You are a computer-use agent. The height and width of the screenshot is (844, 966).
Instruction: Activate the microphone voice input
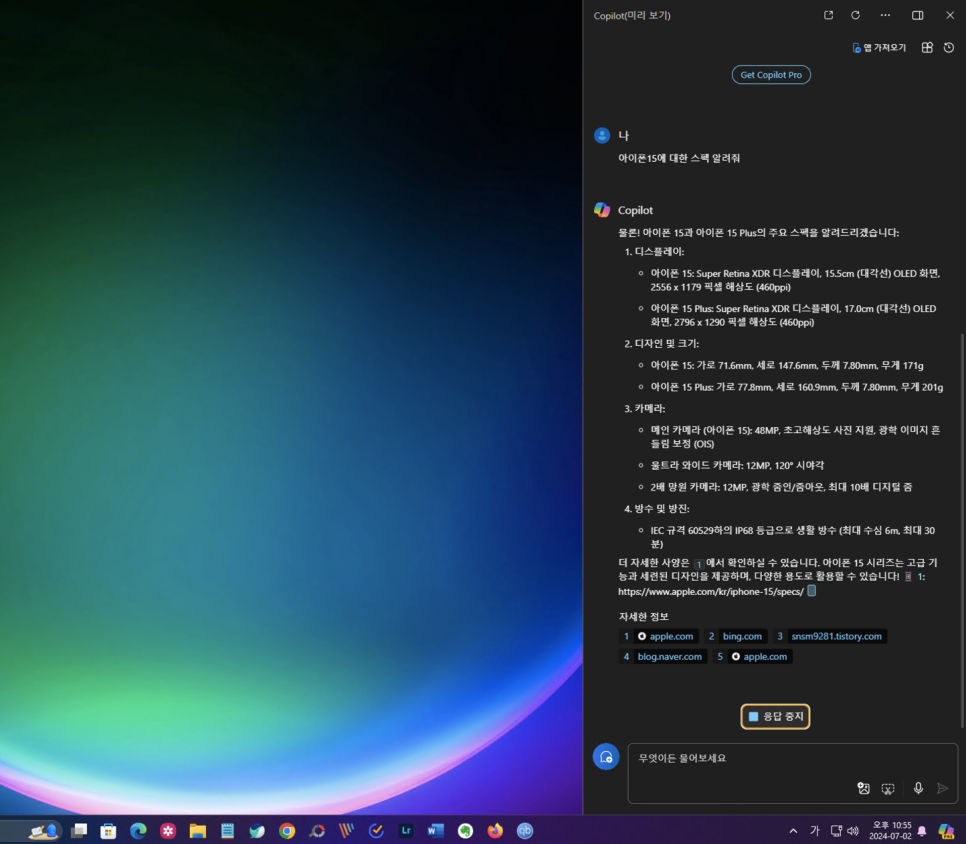pyautogui.click(x=918, y=788)
